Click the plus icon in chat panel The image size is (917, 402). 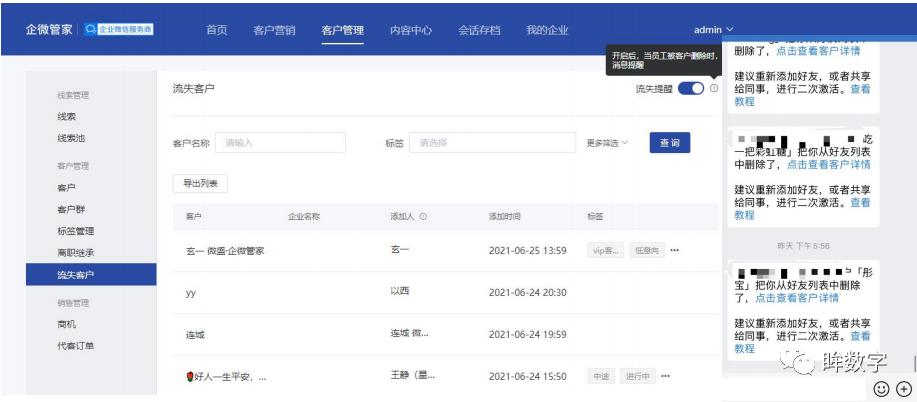pos(904,389)
